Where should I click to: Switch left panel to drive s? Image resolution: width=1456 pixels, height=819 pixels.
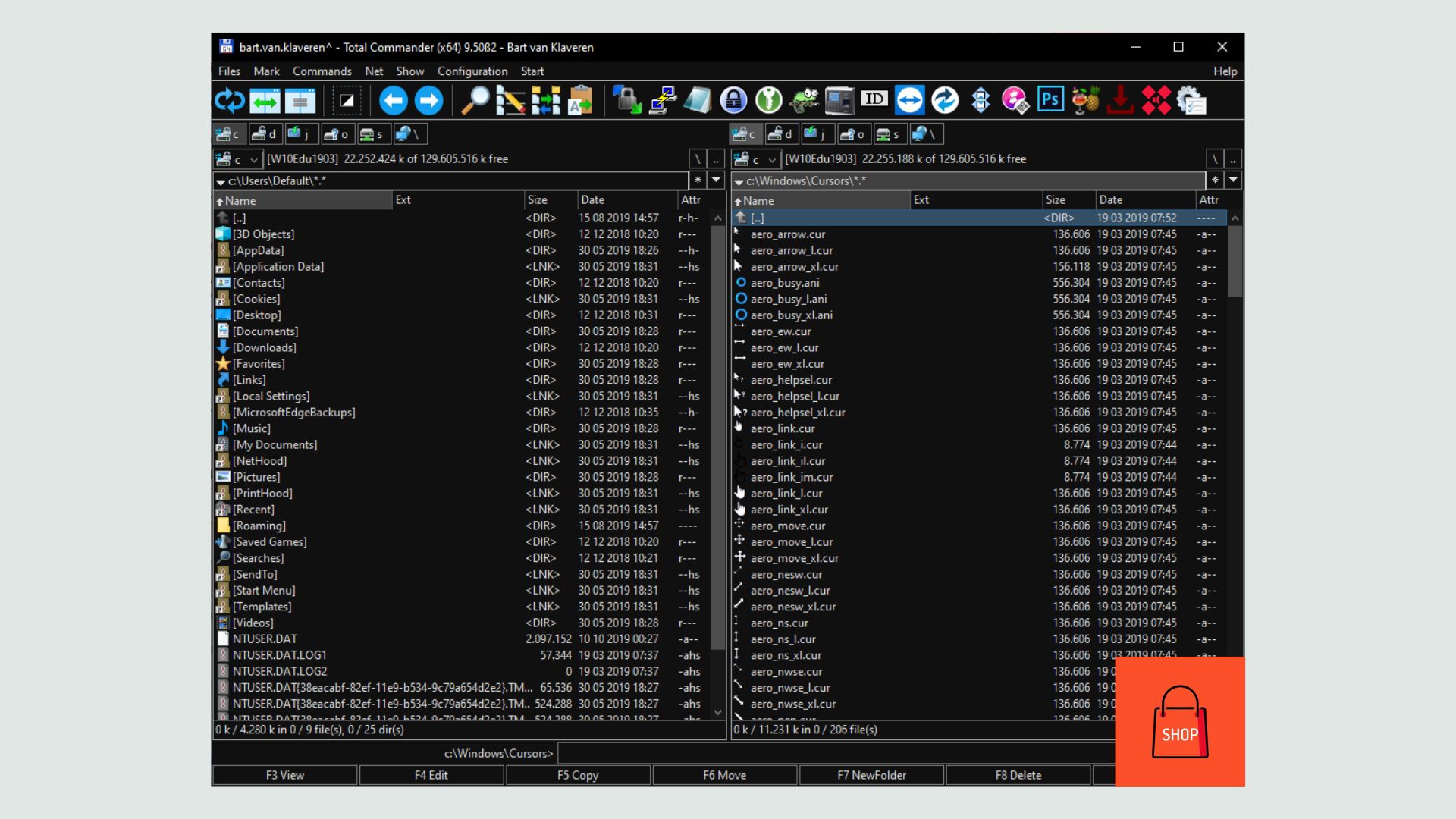tap(373, 134)
